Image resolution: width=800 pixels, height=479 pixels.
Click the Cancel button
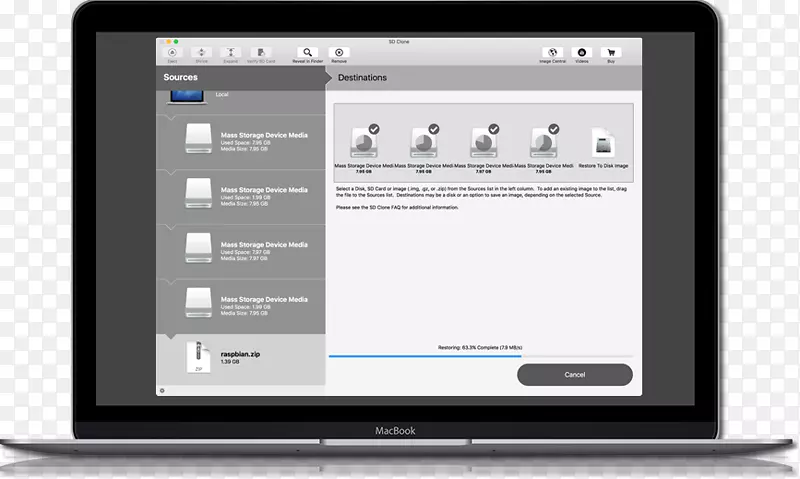pyautogui.click(x=574, y=374)
